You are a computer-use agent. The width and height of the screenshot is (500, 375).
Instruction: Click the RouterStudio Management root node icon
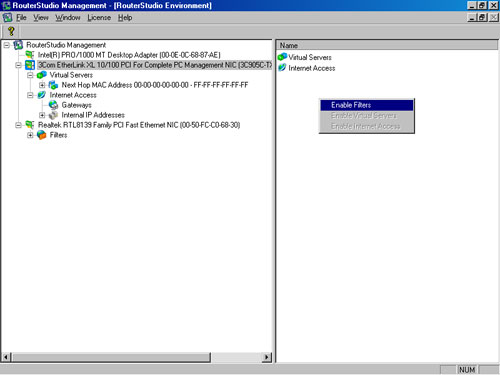(19, 45)
